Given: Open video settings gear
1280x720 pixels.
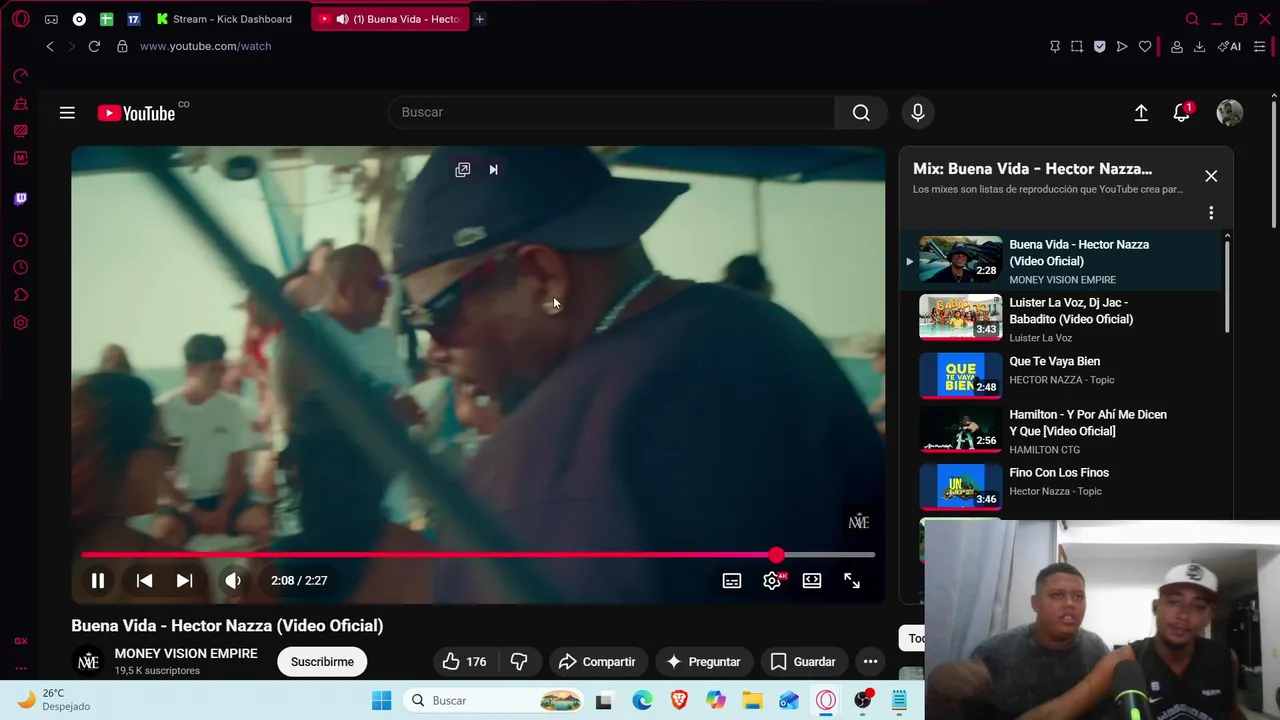Looking at the screenshot, I should click(772, 580).
